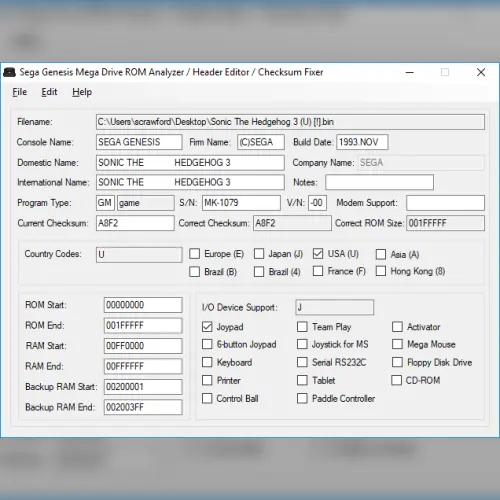Click the Sega controller app icon in title bar
500x500 pixels.
[x=9, y=72]
